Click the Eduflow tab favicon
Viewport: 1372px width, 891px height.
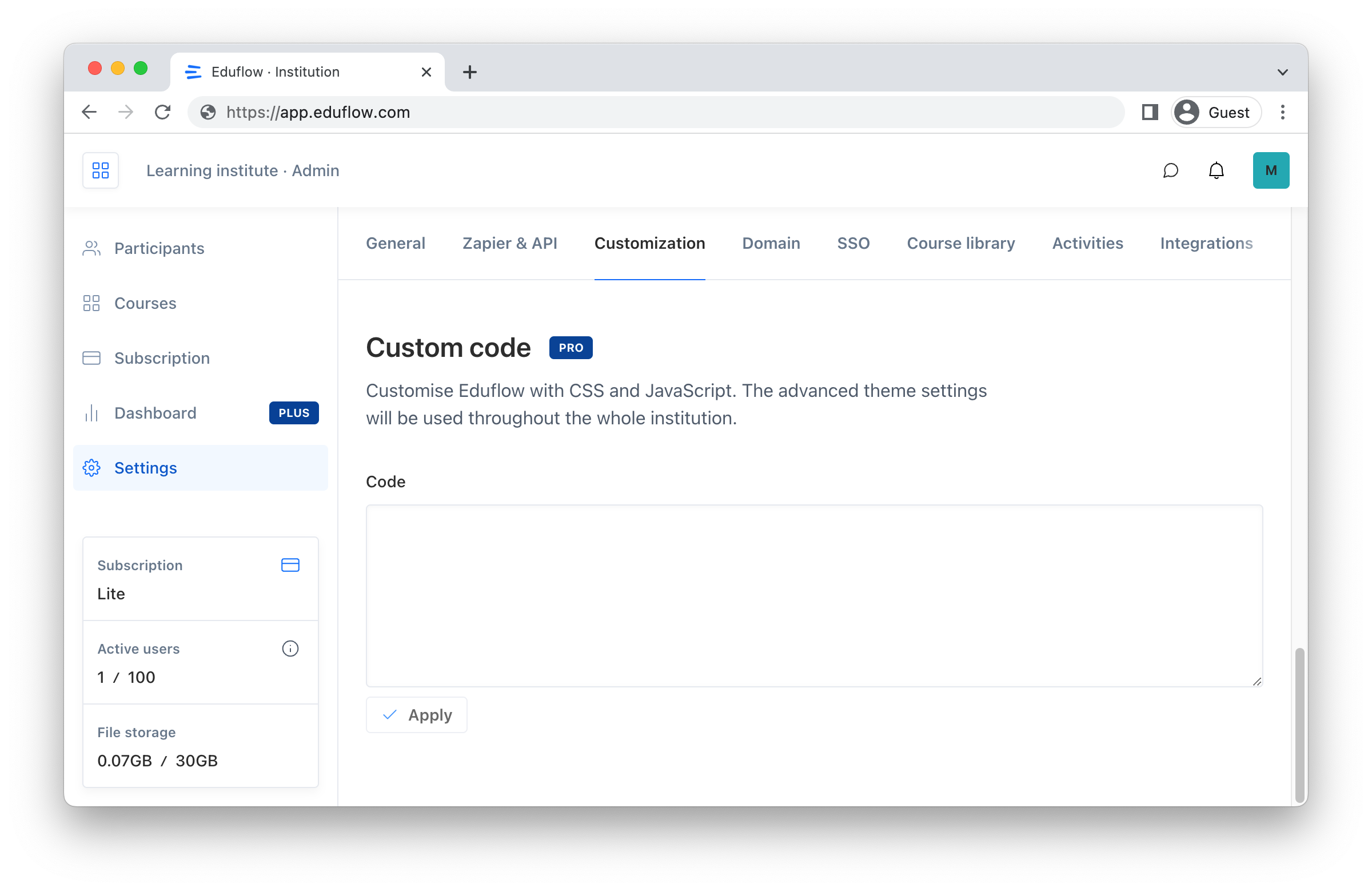point(194,72)
